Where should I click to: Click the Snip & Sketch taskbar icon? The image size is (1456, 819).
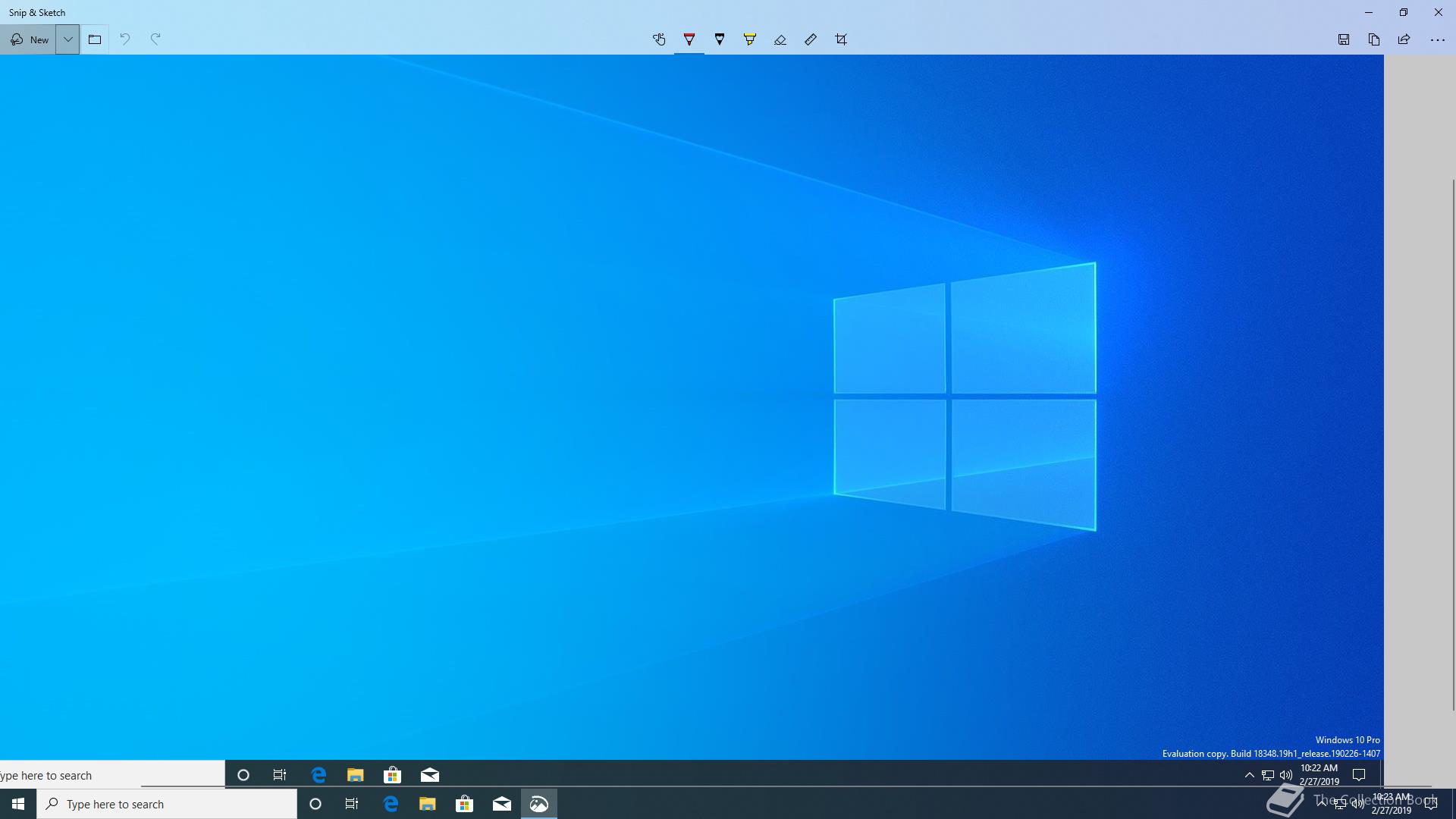point(539,804)
